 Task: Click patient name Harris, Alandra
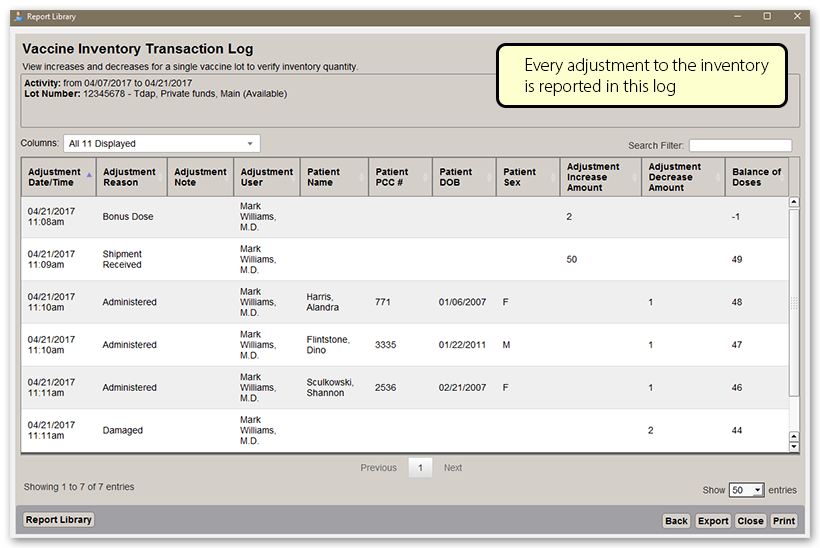point(322,302)
